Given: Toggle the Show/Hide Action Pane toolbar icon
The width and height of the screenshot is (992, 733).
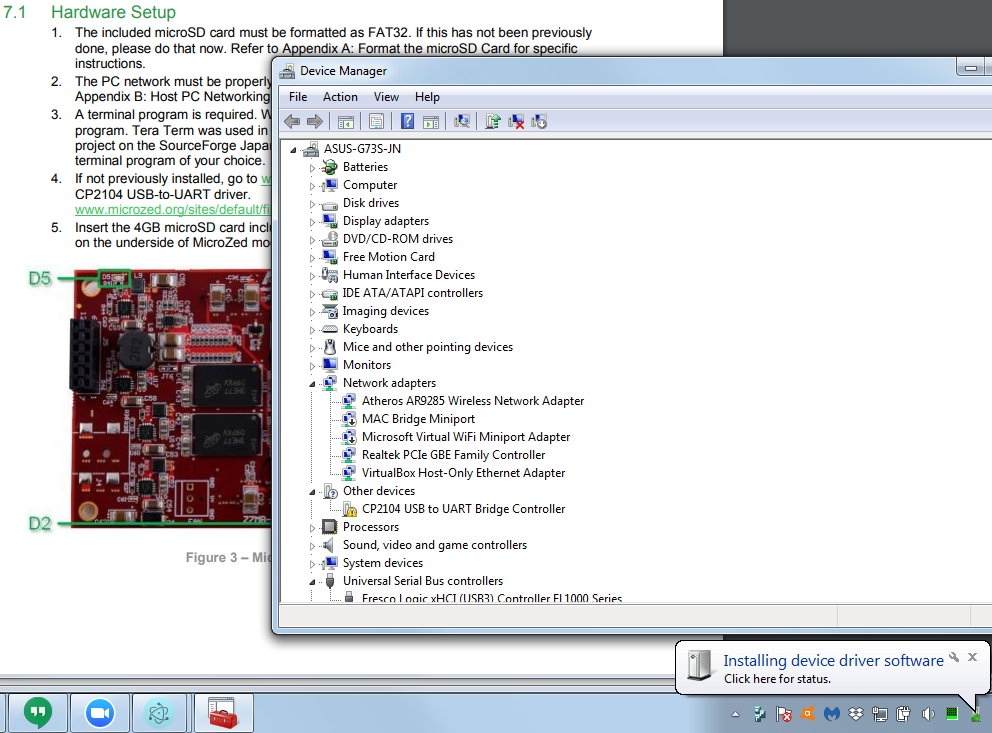Looking at the screenshot, I should coord(431,121).
